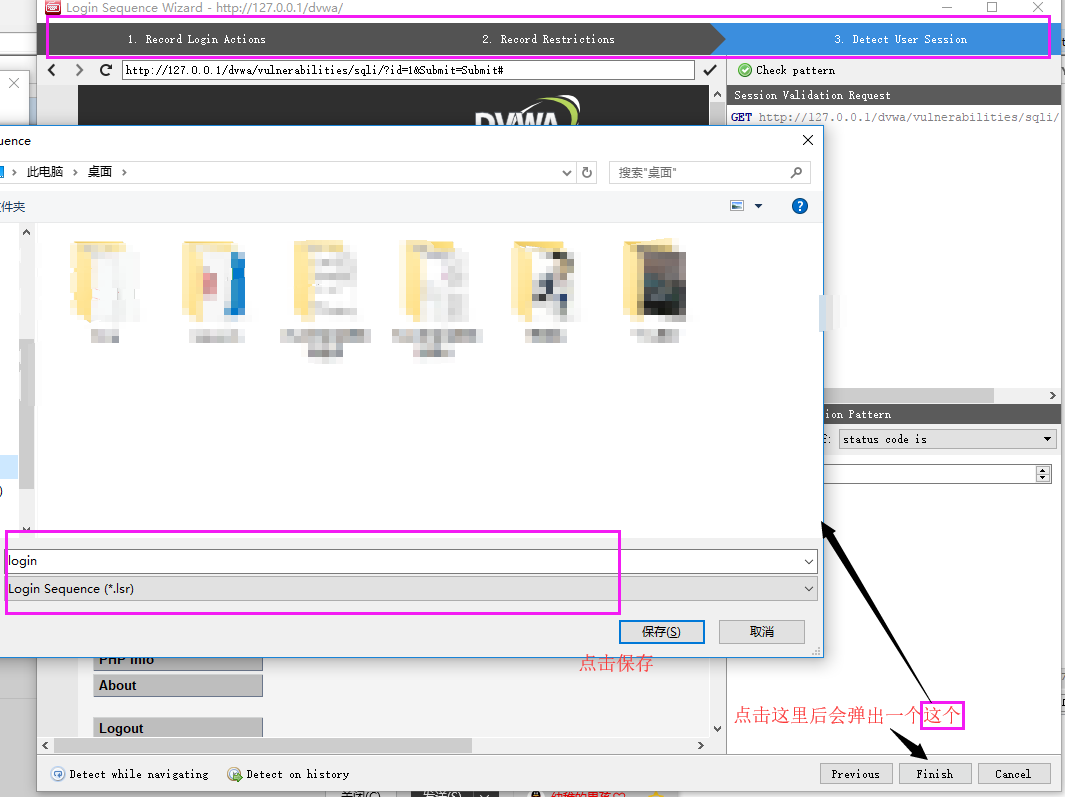Click the page reload icon beside the URL

105,70
